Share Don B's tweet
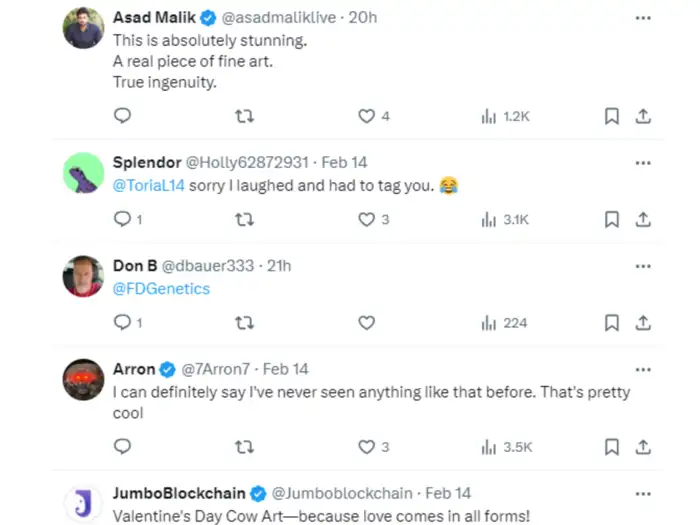The height and width of the screenshot is (525, 700). 643,322
